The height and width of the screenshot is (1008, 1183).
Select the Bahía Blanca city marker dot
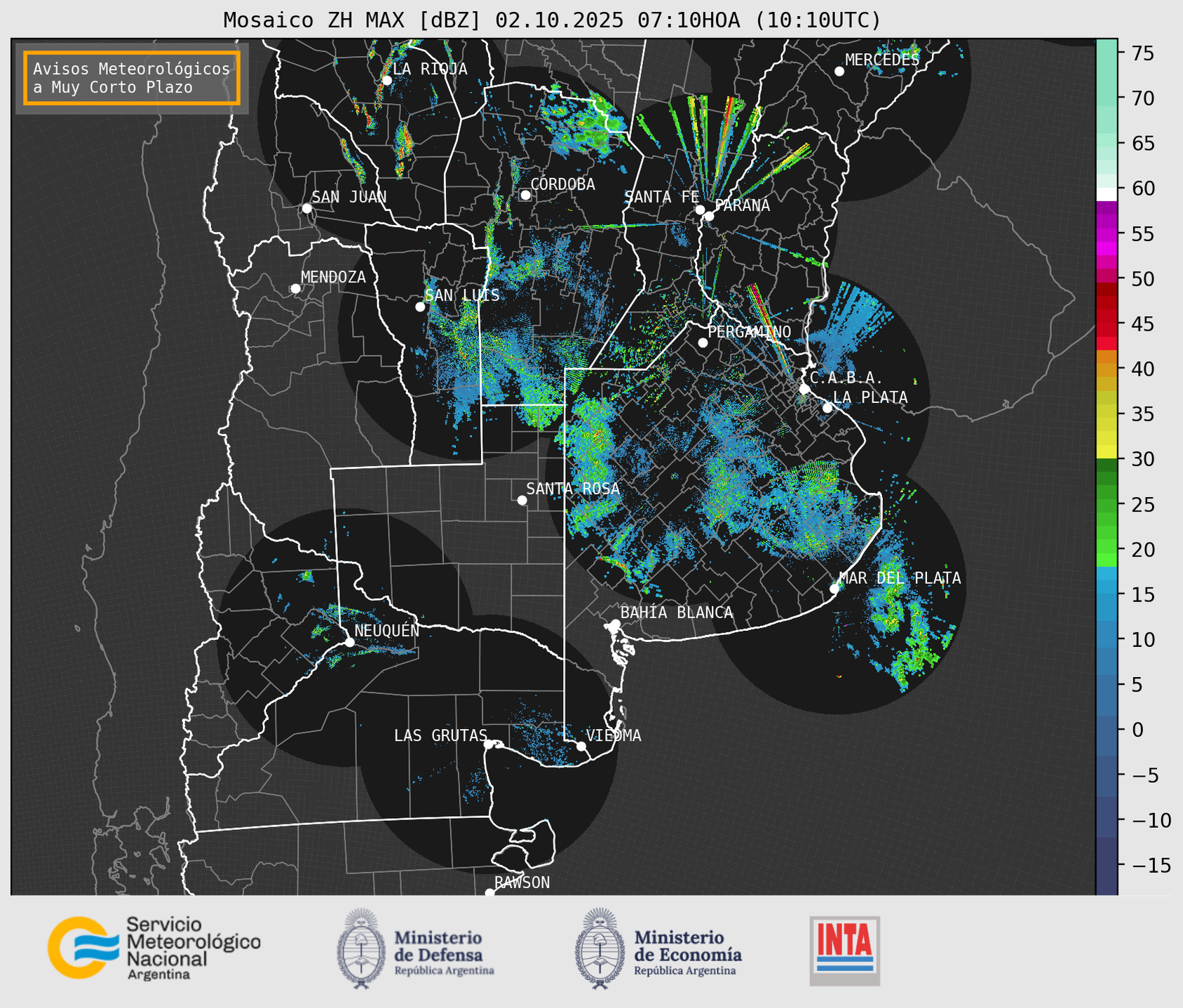(x=615, y=624)
